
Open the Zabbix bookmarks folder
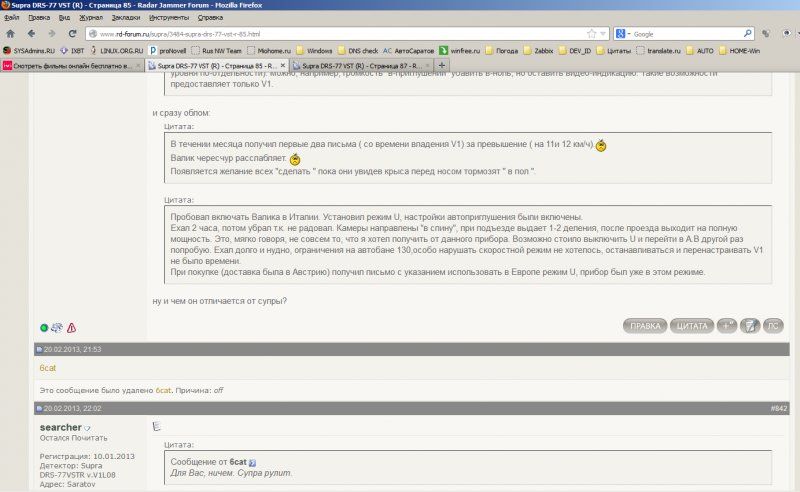[x=538, y=51]
